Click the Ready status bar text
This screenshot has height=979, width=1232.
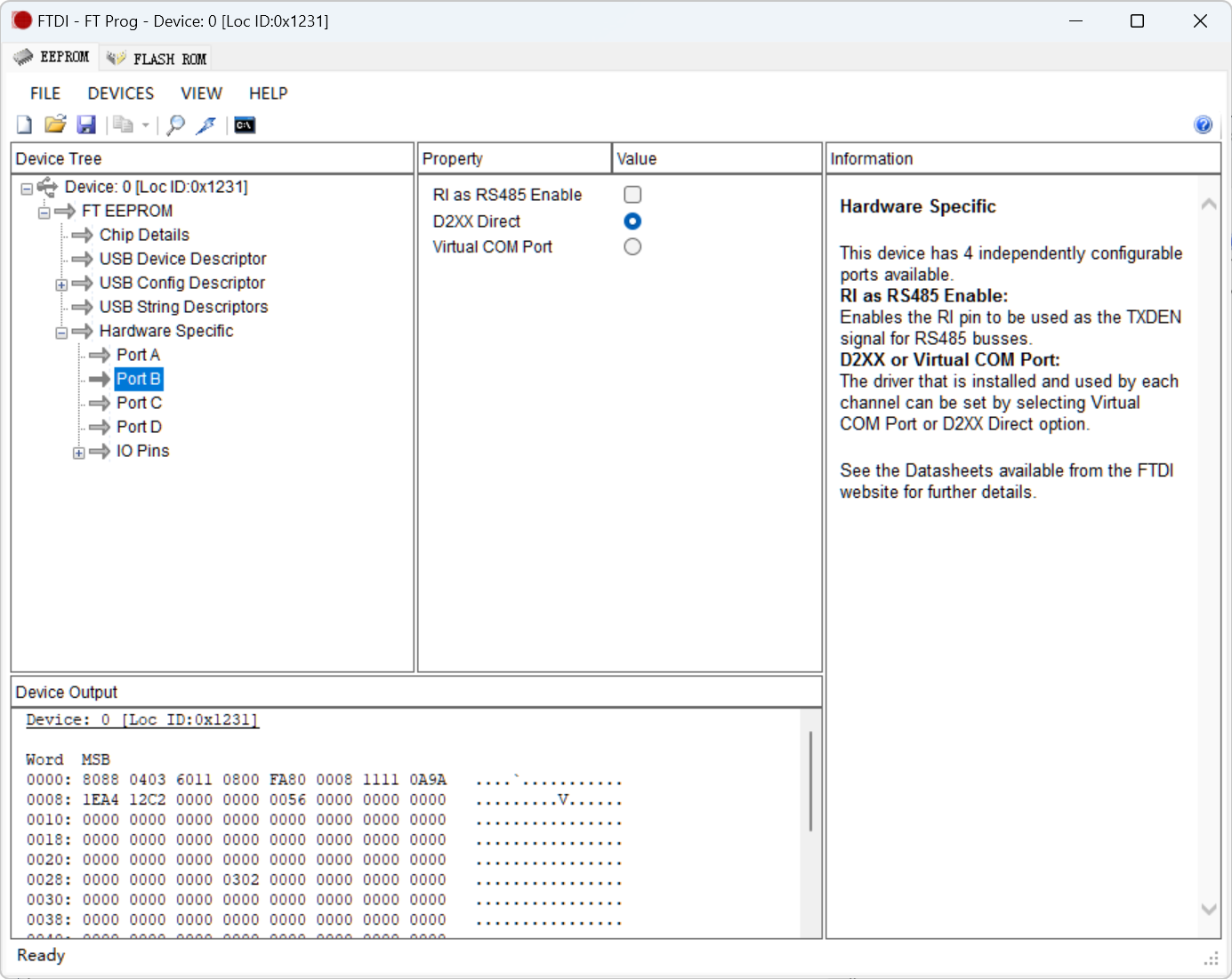[41, 955]
